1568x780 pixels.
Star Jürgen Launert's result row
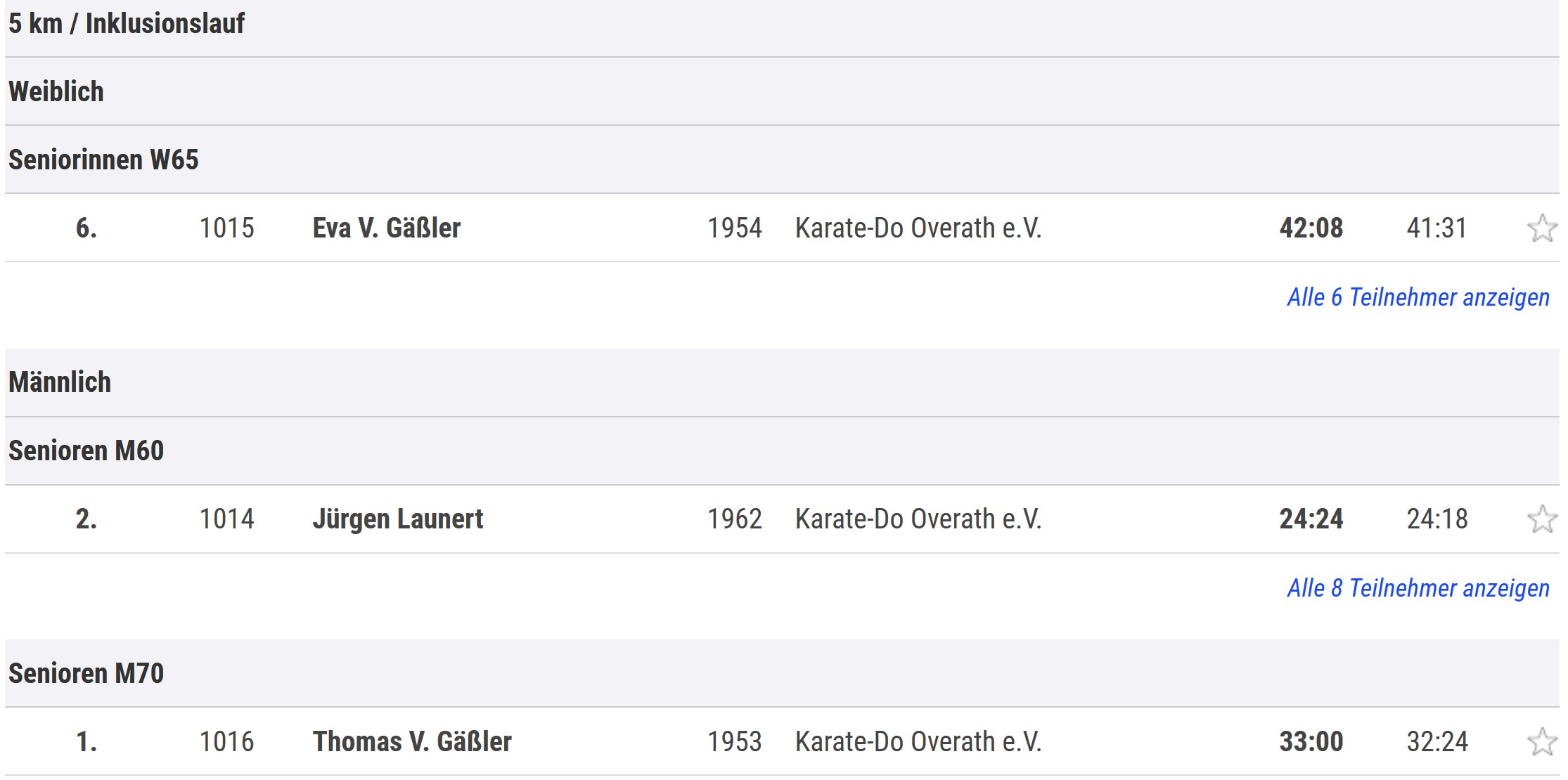1541,519
